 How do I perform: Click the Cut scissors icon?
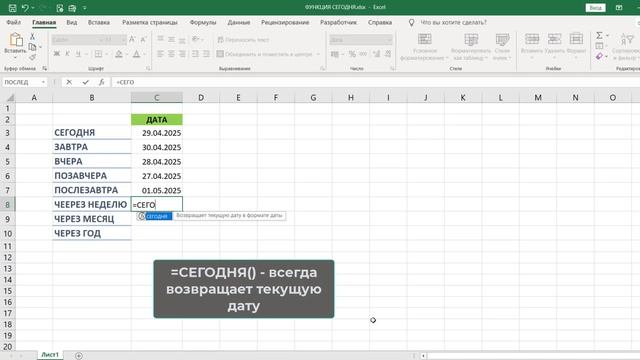point(33,37)
